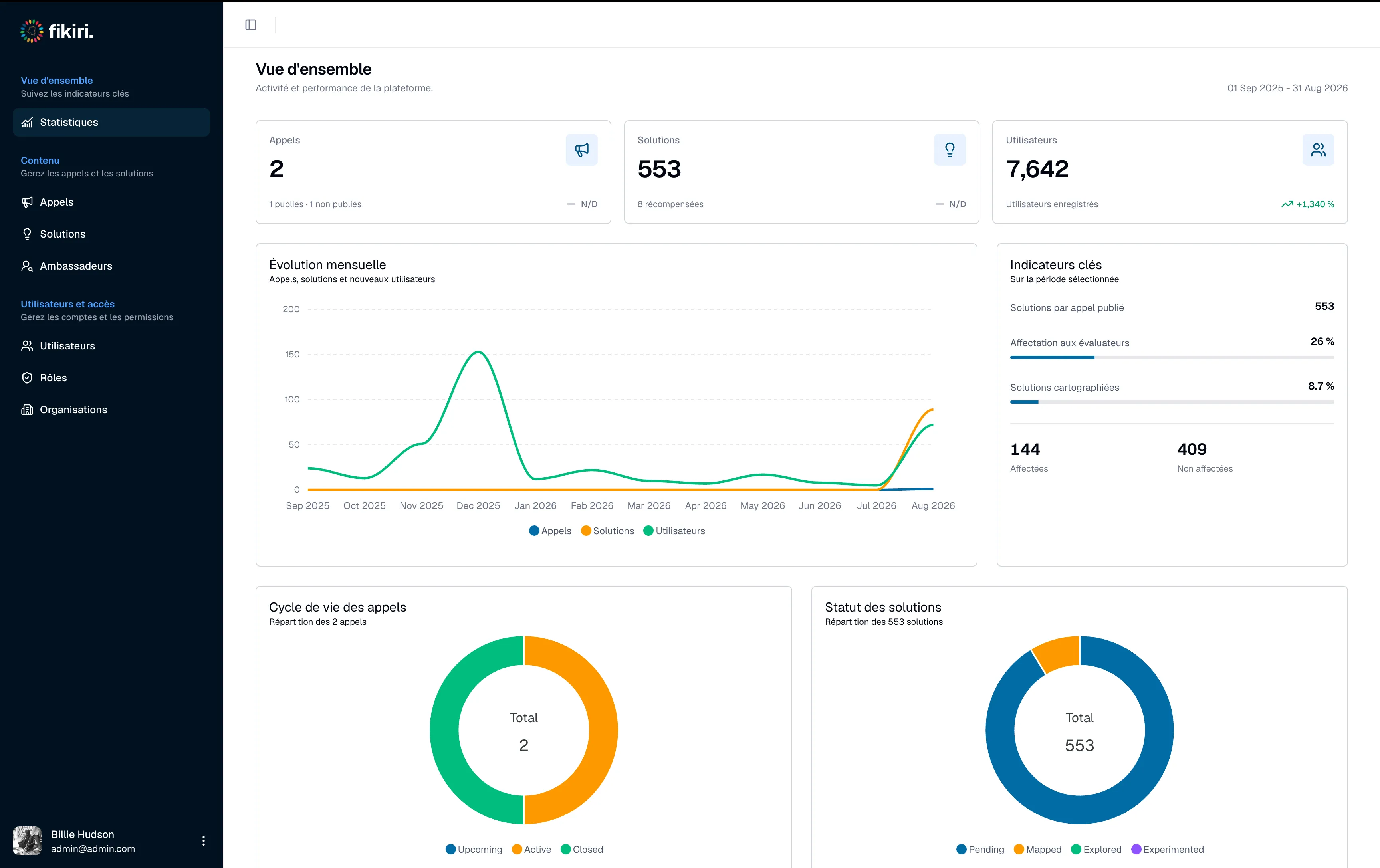This screenshot has height=868, width=1380.
Task: Click the 26 % value
Action: (x=1322, y=341)
